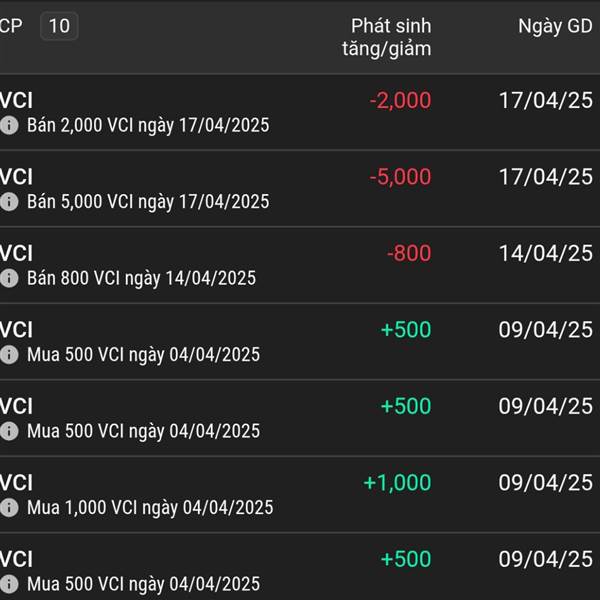This screenshot has height=600, width=600.
Task: Click VCI ticker in the -2,000 row
Action: (16, 100)
